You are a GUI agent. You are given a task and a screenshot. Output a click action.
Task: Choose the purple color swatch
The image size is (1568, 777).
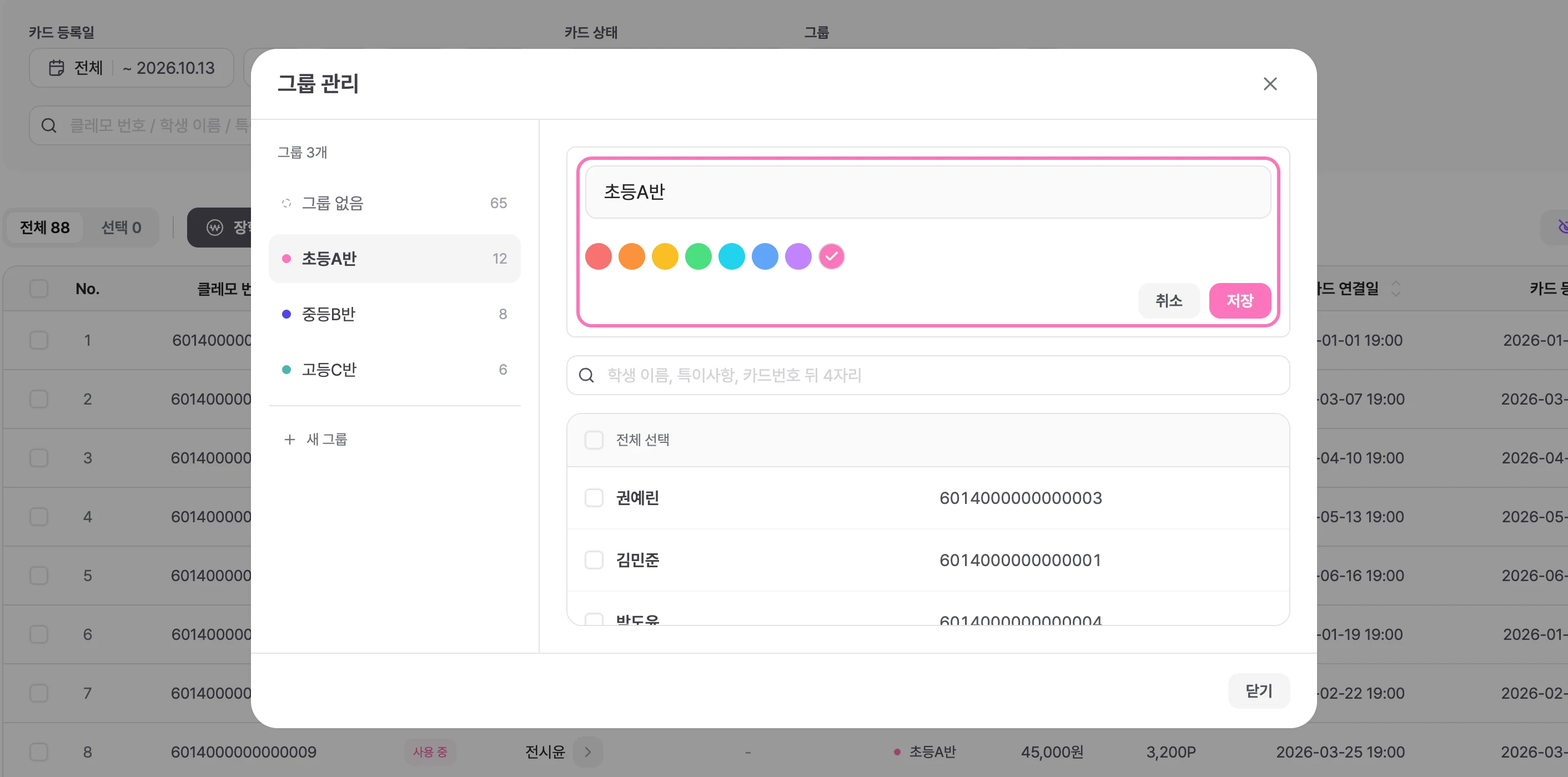coord(798,256)
